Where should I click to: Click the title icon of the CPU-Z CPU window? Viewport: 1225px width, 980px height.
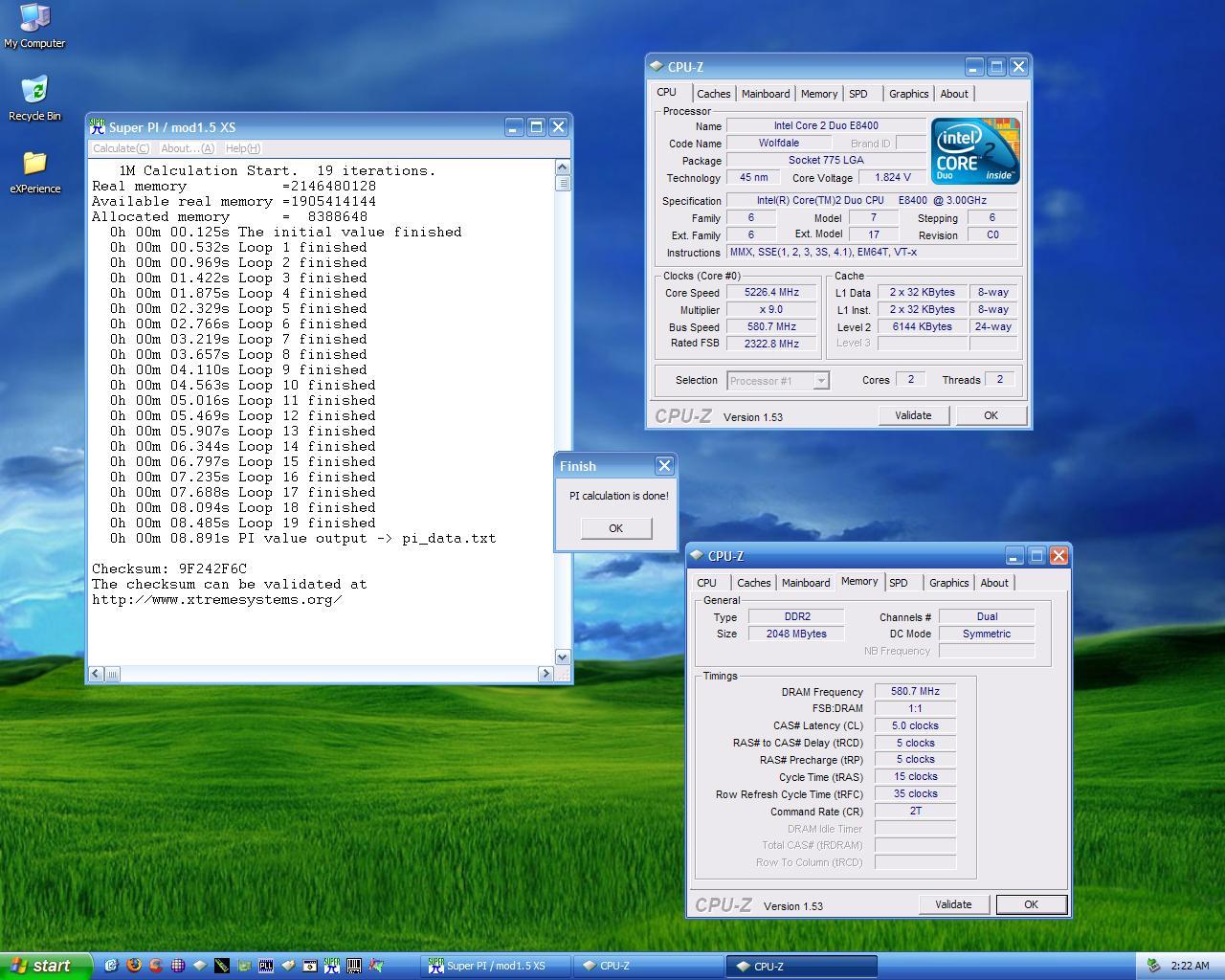coord(656,66)
